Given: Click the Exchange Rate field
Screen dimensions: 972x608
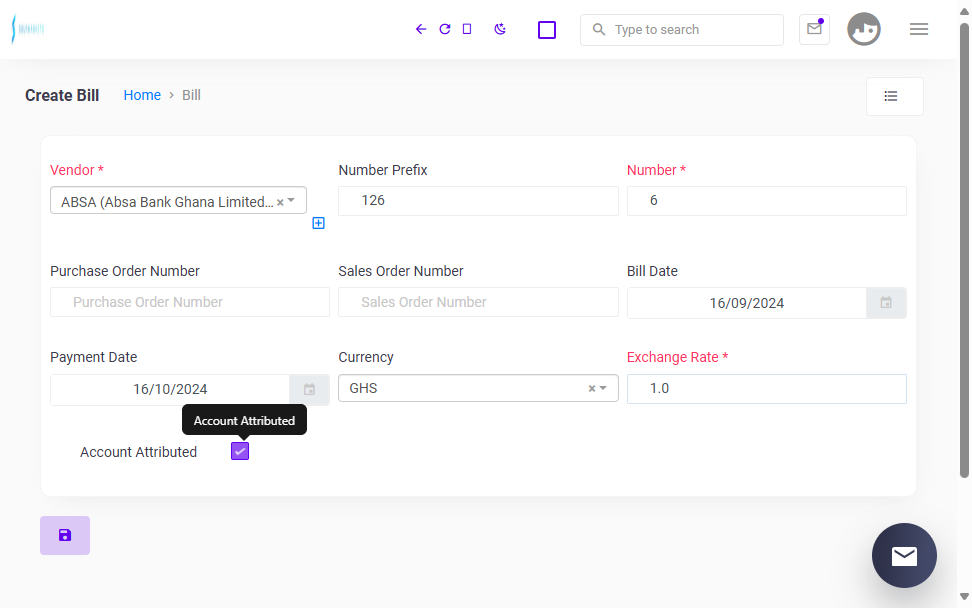Looking at the screenshot, I should pyautogui.click(x=766, y=389).
